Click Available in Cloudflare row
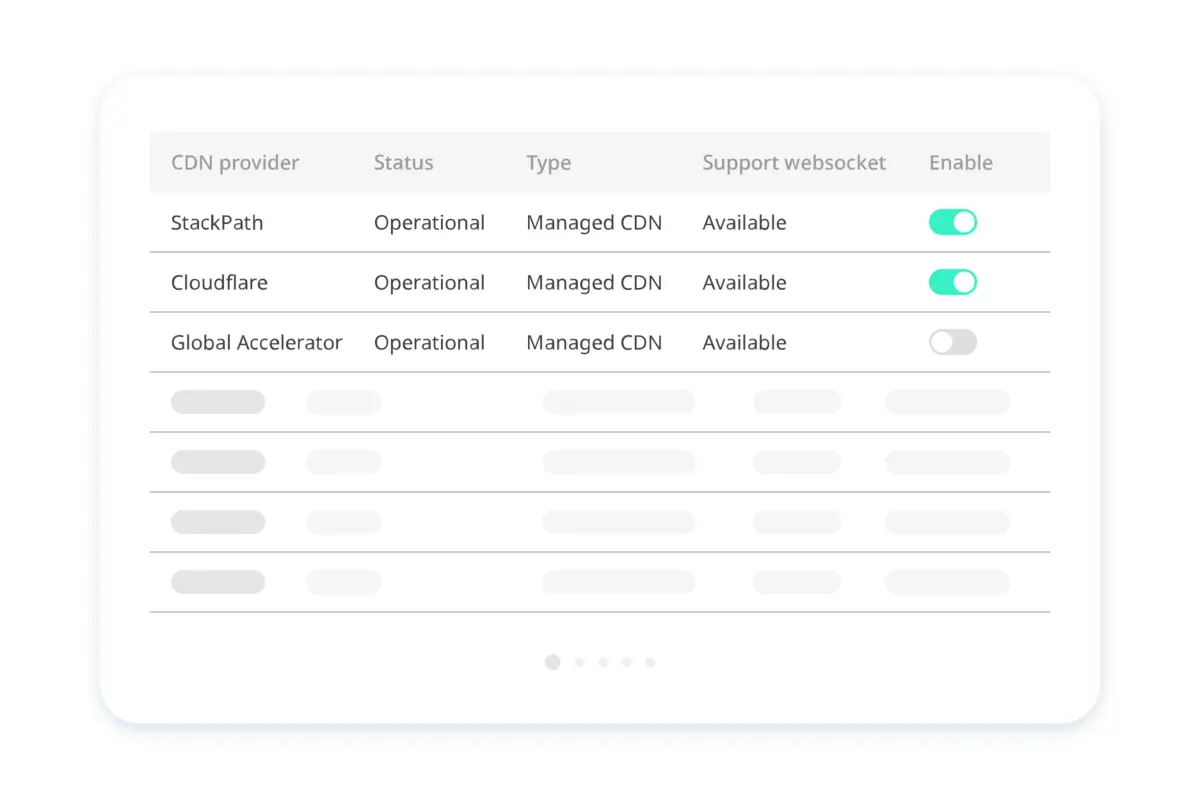The image size is (1200, 800). coord(744,282)
